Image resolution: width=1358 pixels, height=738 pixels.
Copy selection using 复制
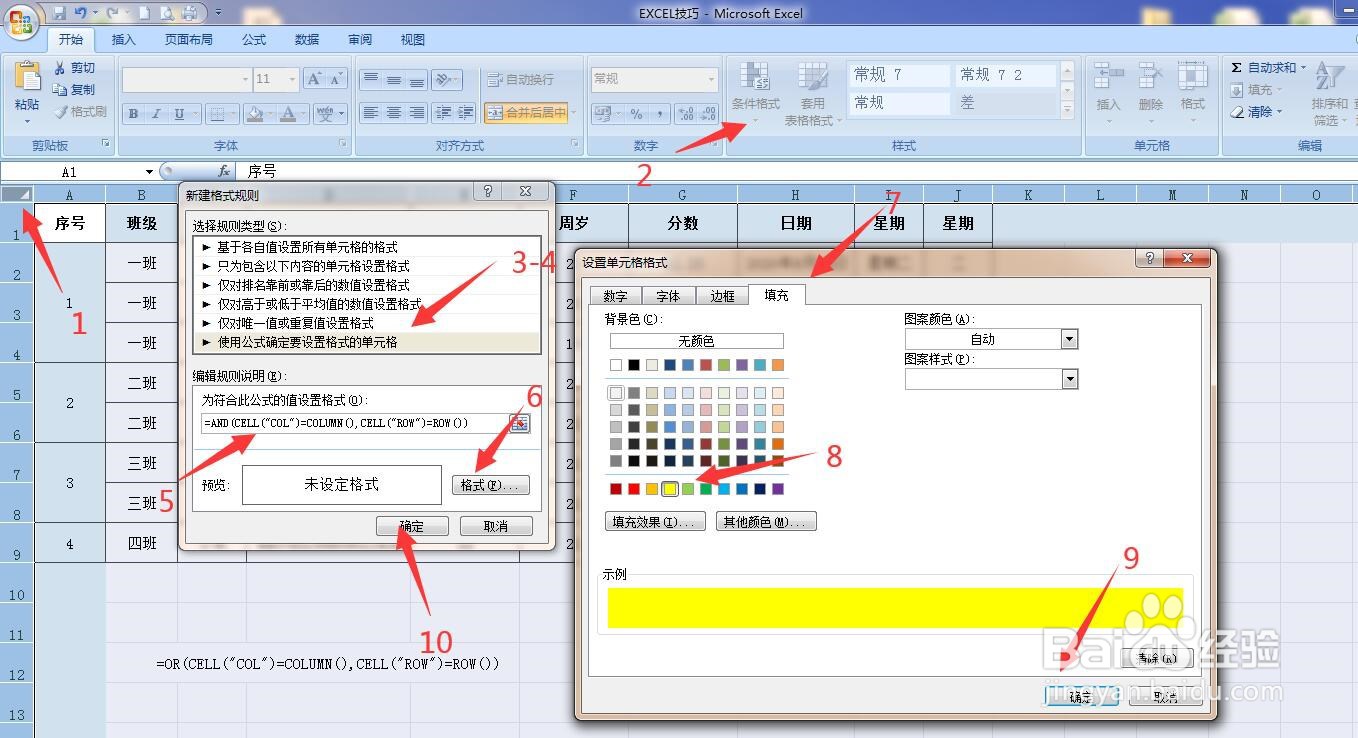pos(75,90)
